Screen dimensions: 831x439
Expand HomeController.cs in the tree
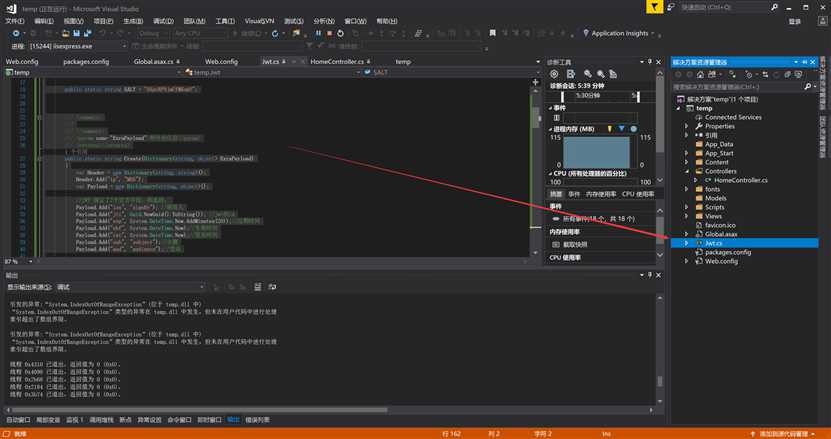696,180
